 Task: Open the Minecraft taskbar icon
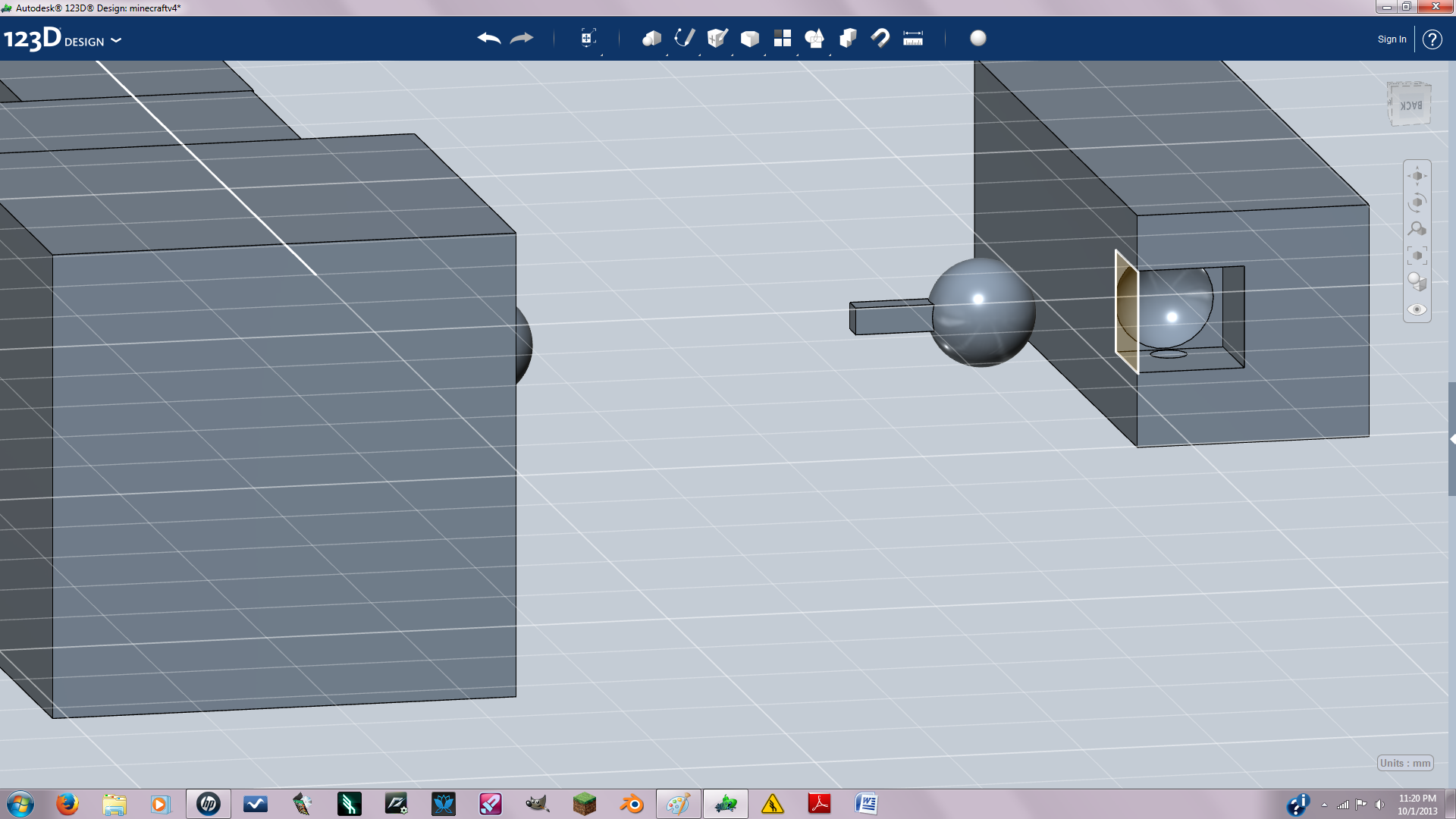[x=585, y=804]
